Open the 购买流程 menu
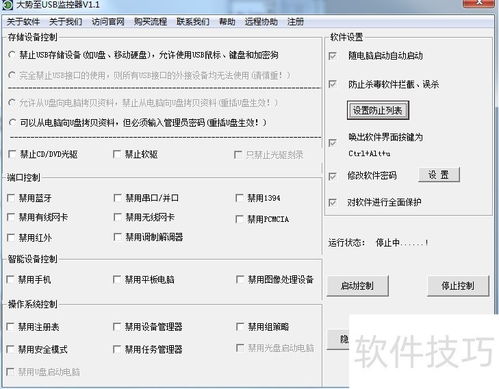This screenshot has height=389, width=499. [x=150, y=22]
